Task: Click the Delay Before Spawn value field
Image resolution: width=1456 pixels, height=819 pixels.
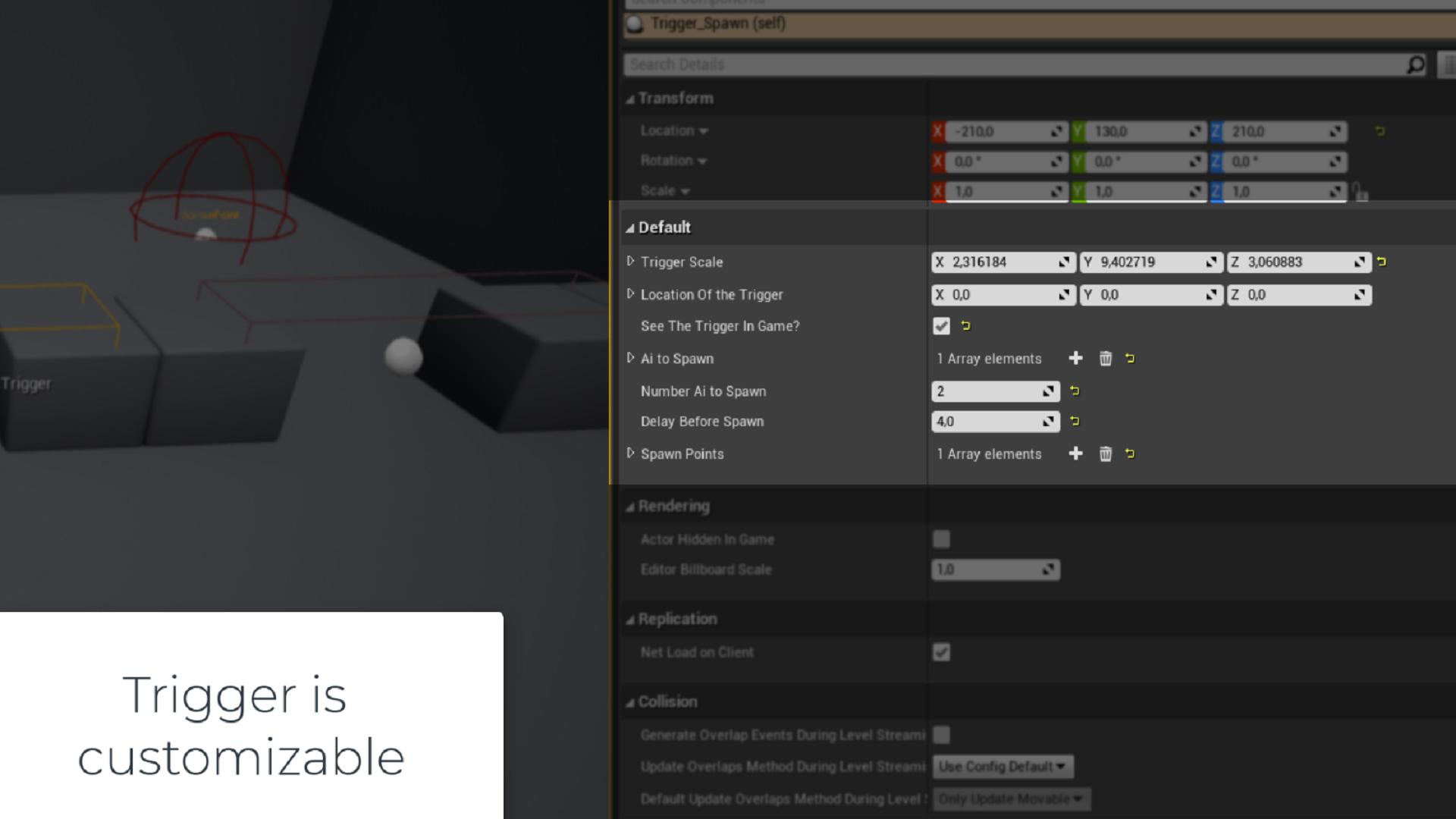Action: tap(986, 422)
